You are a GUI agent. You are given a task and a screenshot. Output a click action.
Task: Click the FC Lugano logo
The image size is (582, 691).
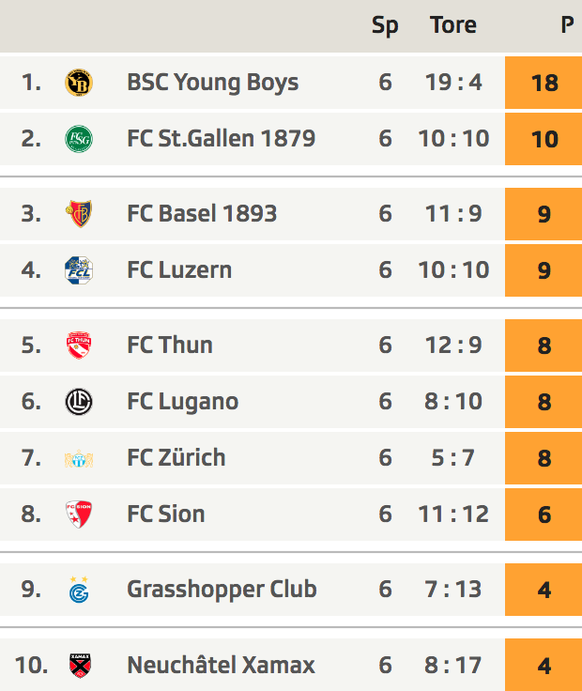coord(78,401)
